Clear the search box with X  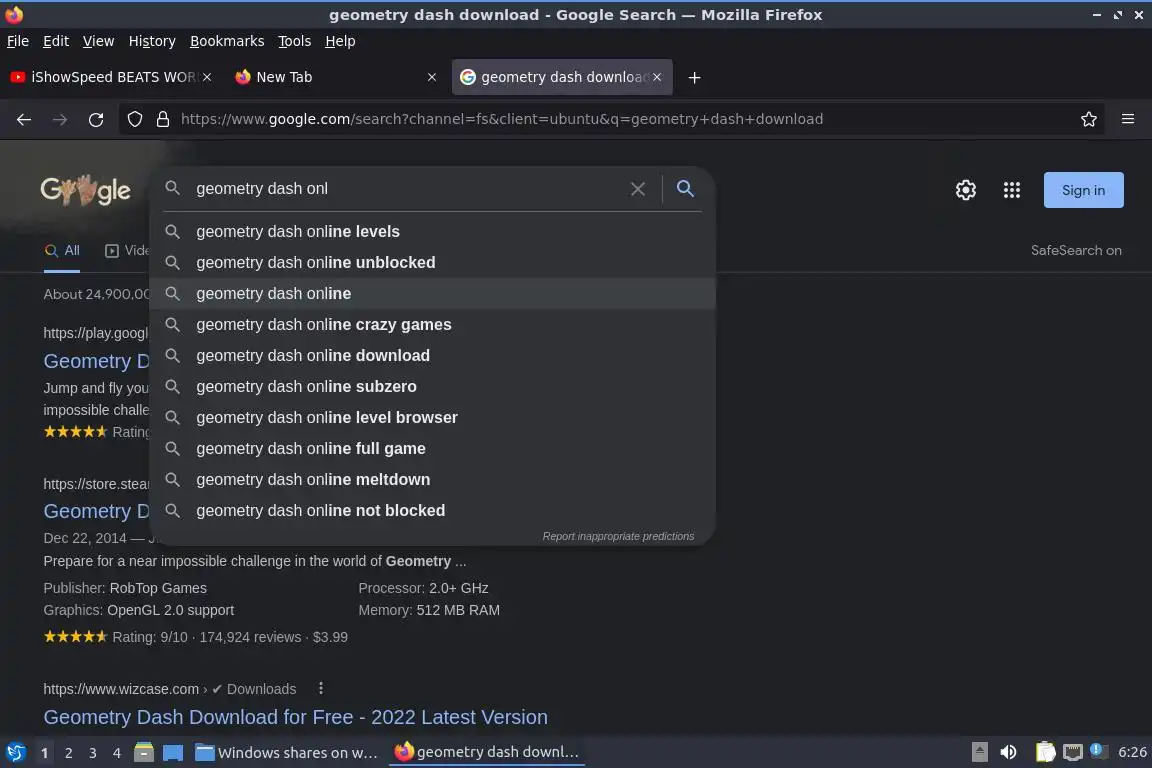click(x=638, y=189)
